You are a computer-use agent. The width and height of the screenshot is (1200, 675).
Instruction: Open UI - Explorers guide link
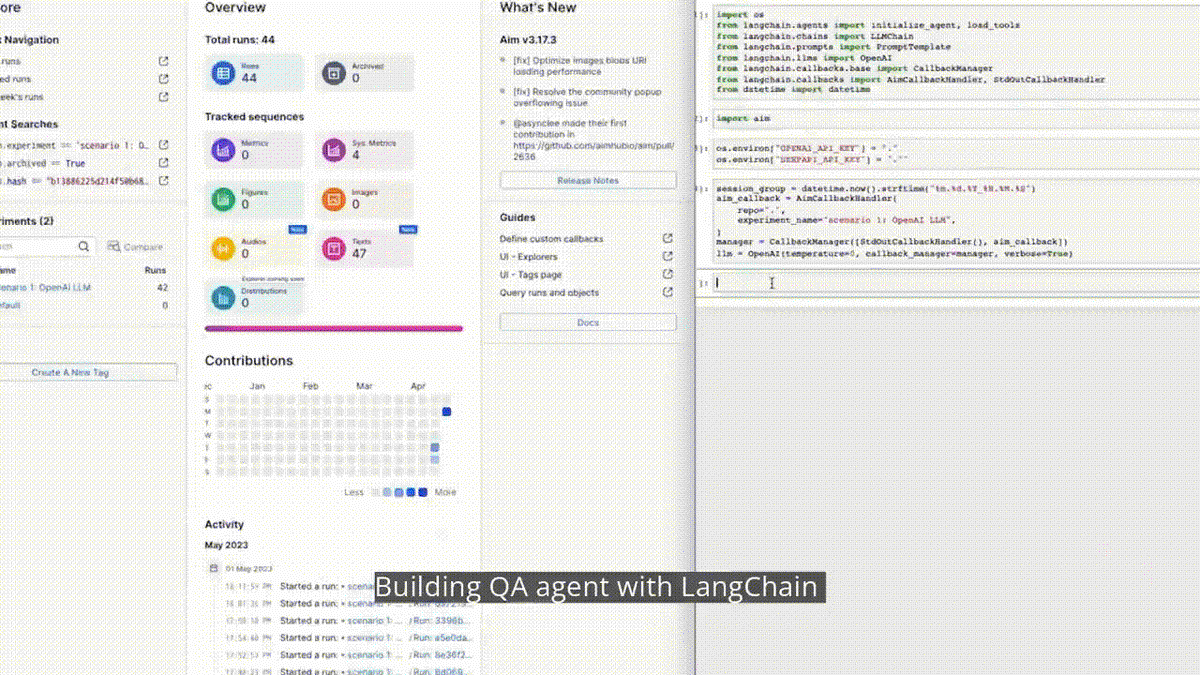pyautogui.click(x=528, y=257)
